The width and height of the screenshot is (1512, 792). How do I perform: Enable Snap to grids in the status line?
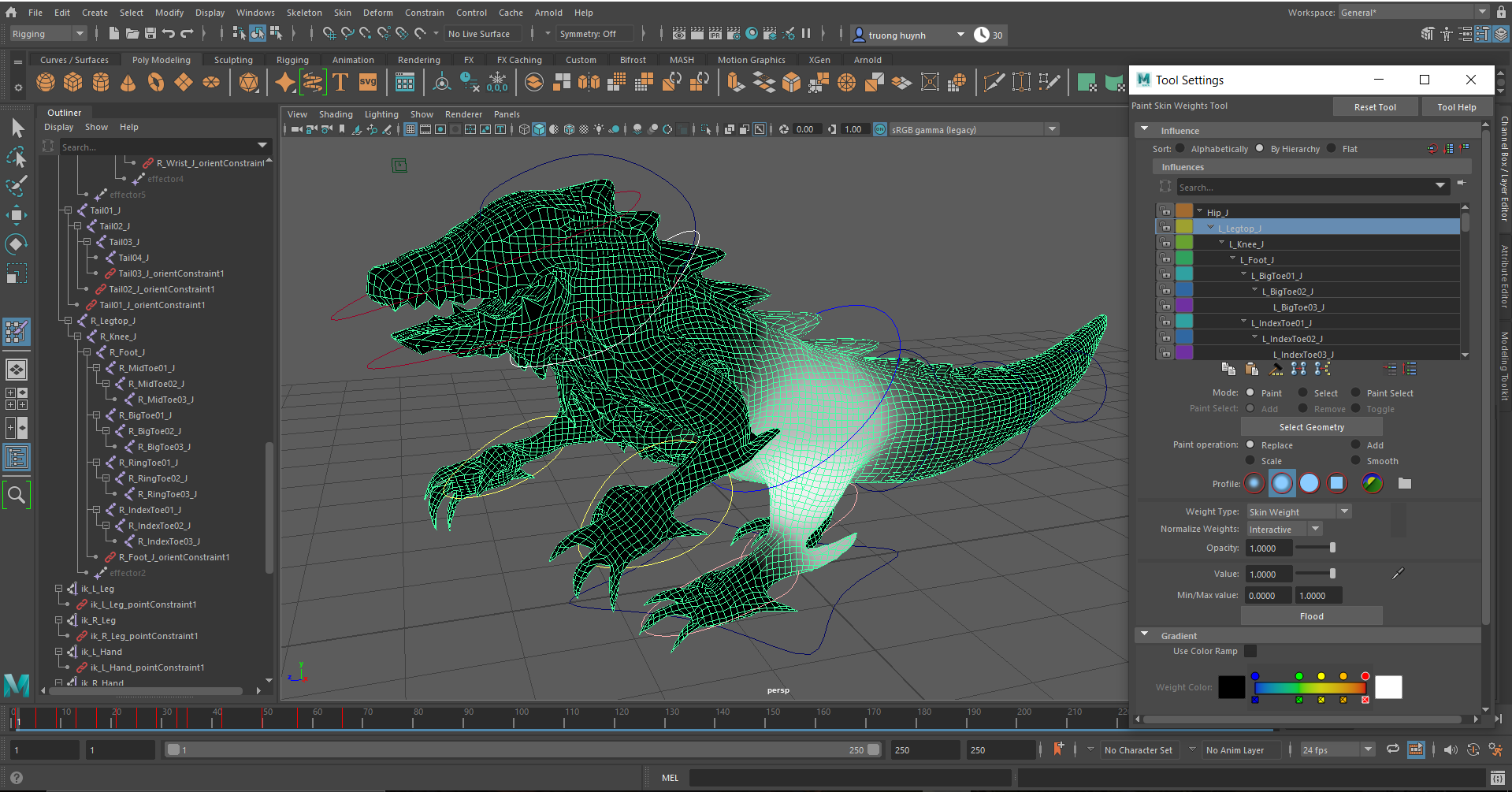328,34
